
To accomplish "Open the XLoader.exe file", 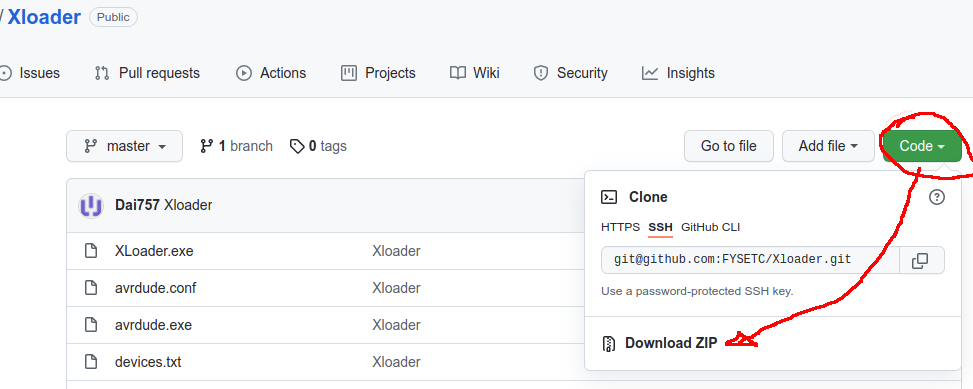I will (154, 251).
